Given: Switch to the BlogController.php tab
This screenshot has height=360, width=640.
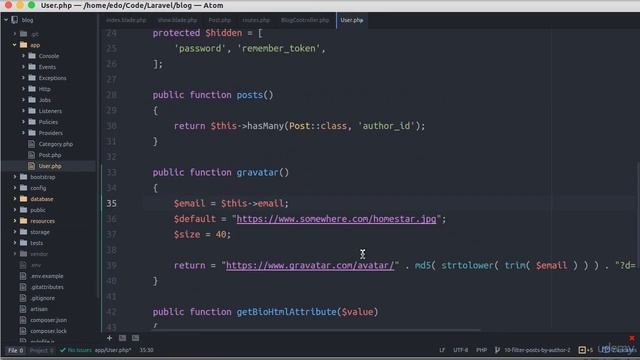Looking at the screenshot, I should pos(305,20).
